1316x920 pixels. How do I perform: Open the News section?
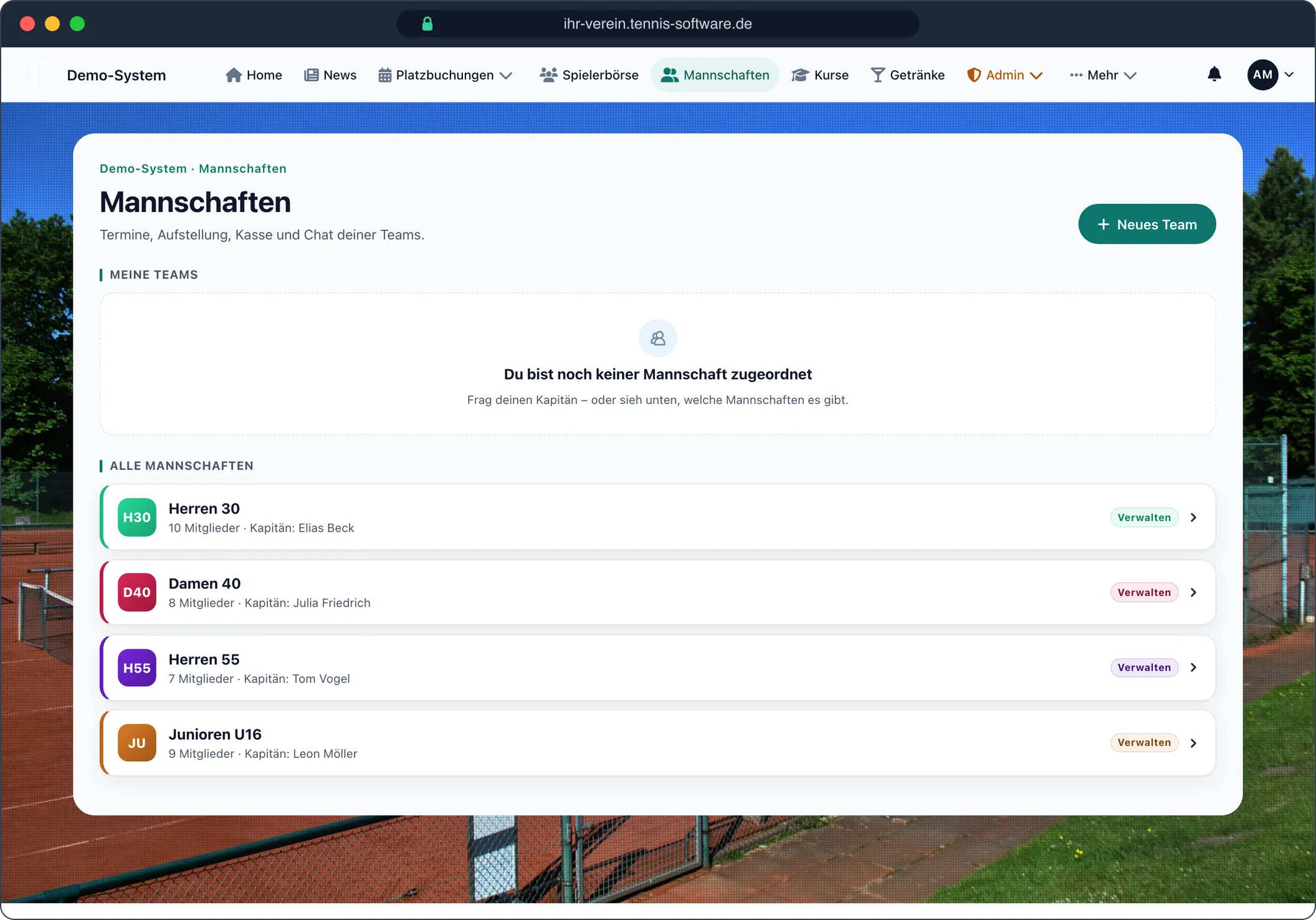330,75
